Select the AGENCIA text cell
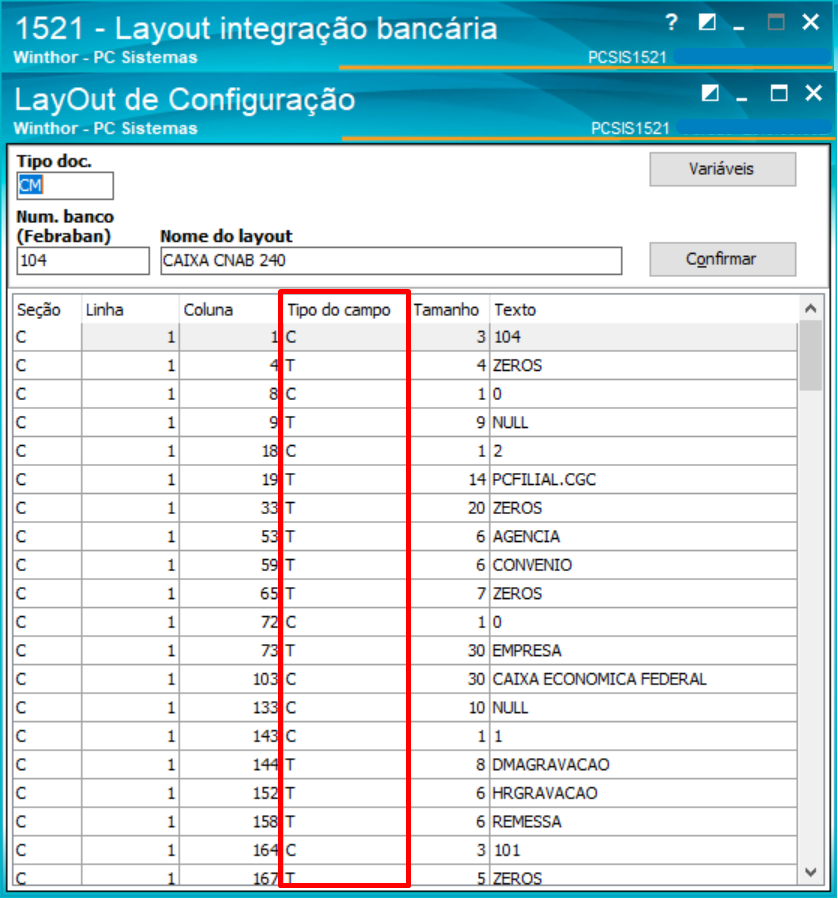The width and height of the screenshot is (838, 900). click(643, 537)
